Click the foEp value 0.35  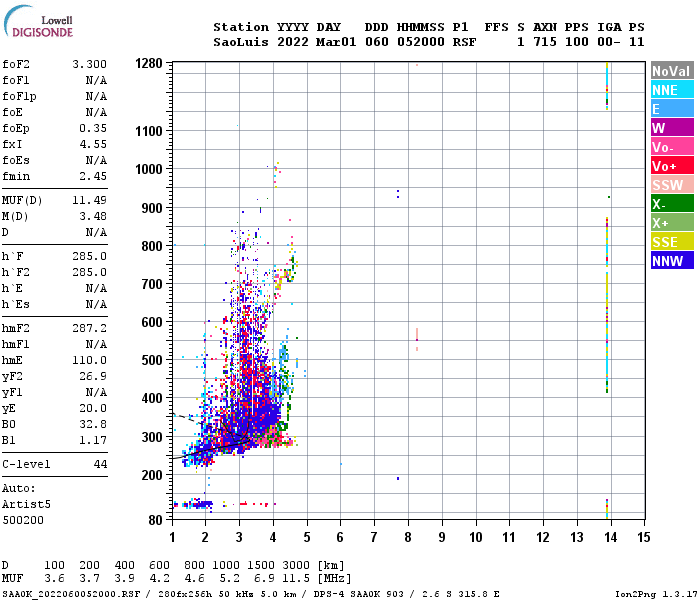93,129
